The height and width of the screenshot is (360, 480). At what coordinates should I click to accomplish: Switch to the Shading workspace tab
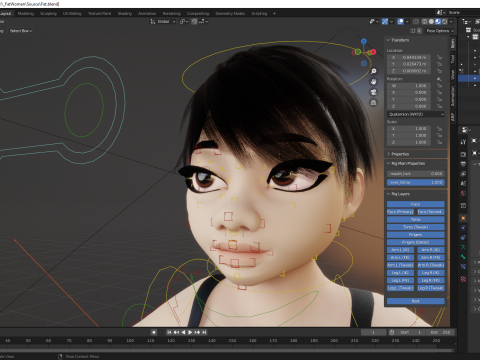click(125, 14)
